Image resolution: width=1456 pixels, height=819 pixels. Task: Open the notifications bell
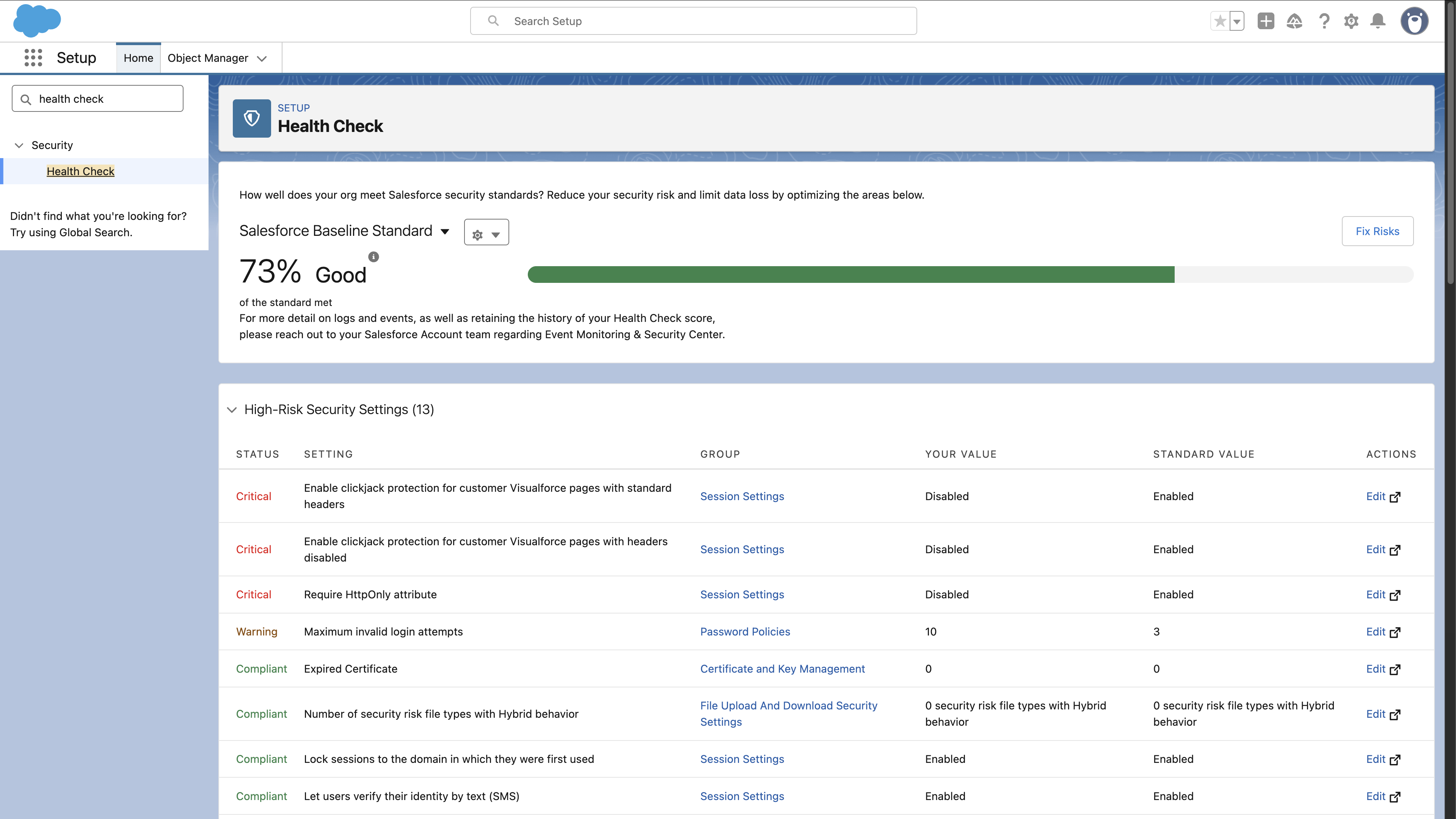click(1378, 22)
